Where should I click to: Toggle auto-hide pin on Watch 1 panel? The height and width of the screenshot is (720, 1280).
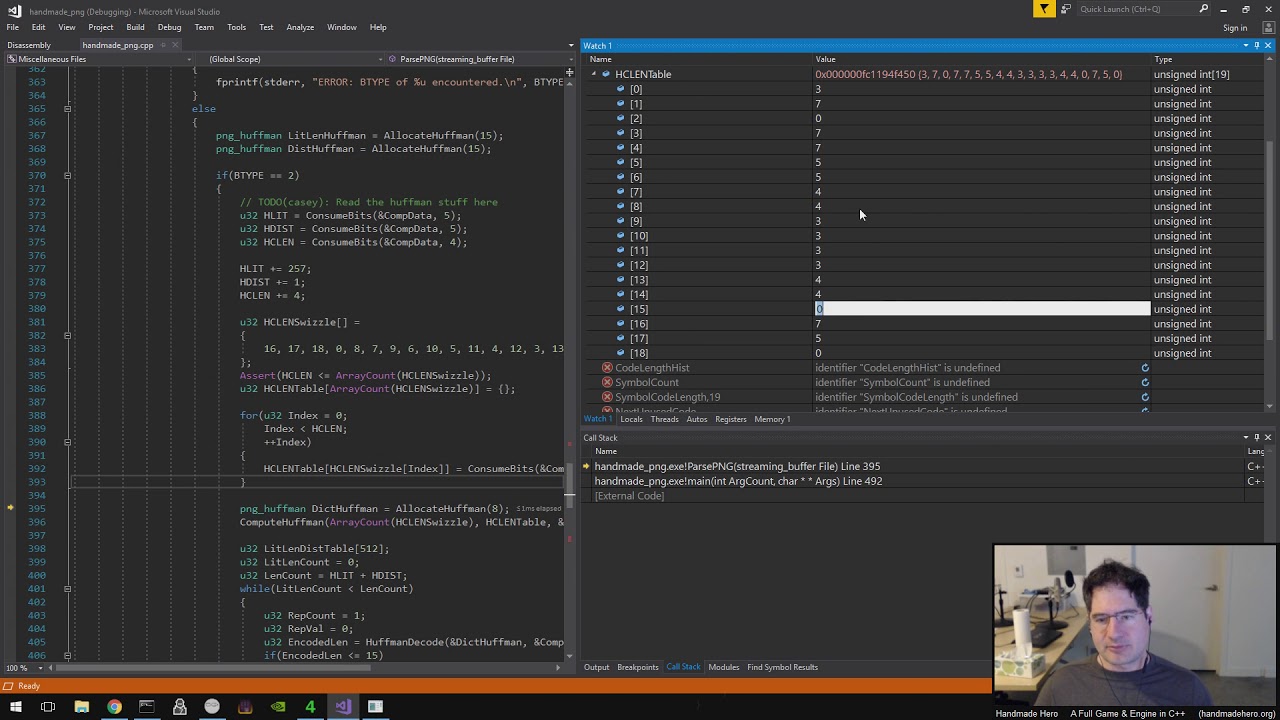pos(1257,46)
